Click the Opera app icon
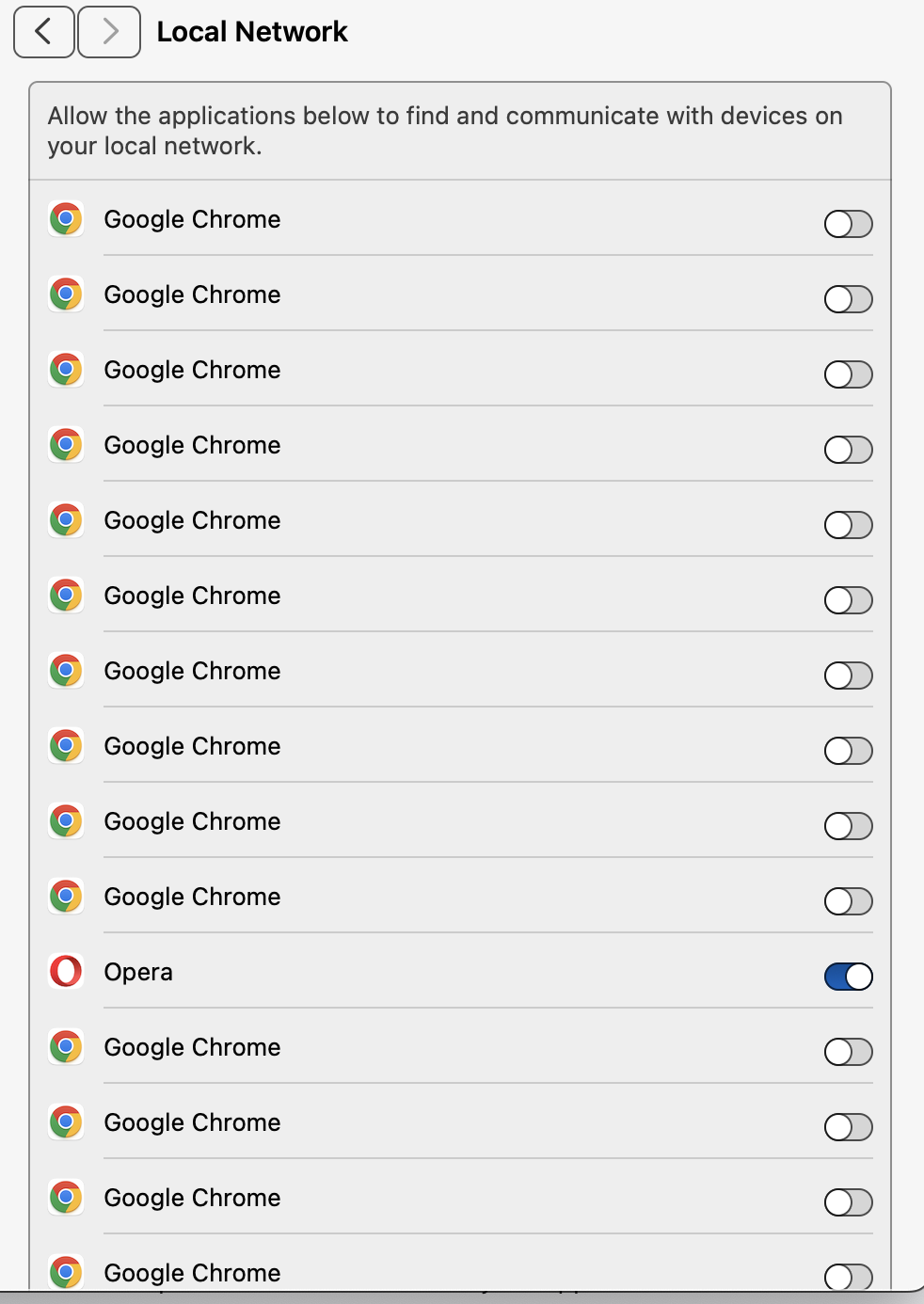 66,971
